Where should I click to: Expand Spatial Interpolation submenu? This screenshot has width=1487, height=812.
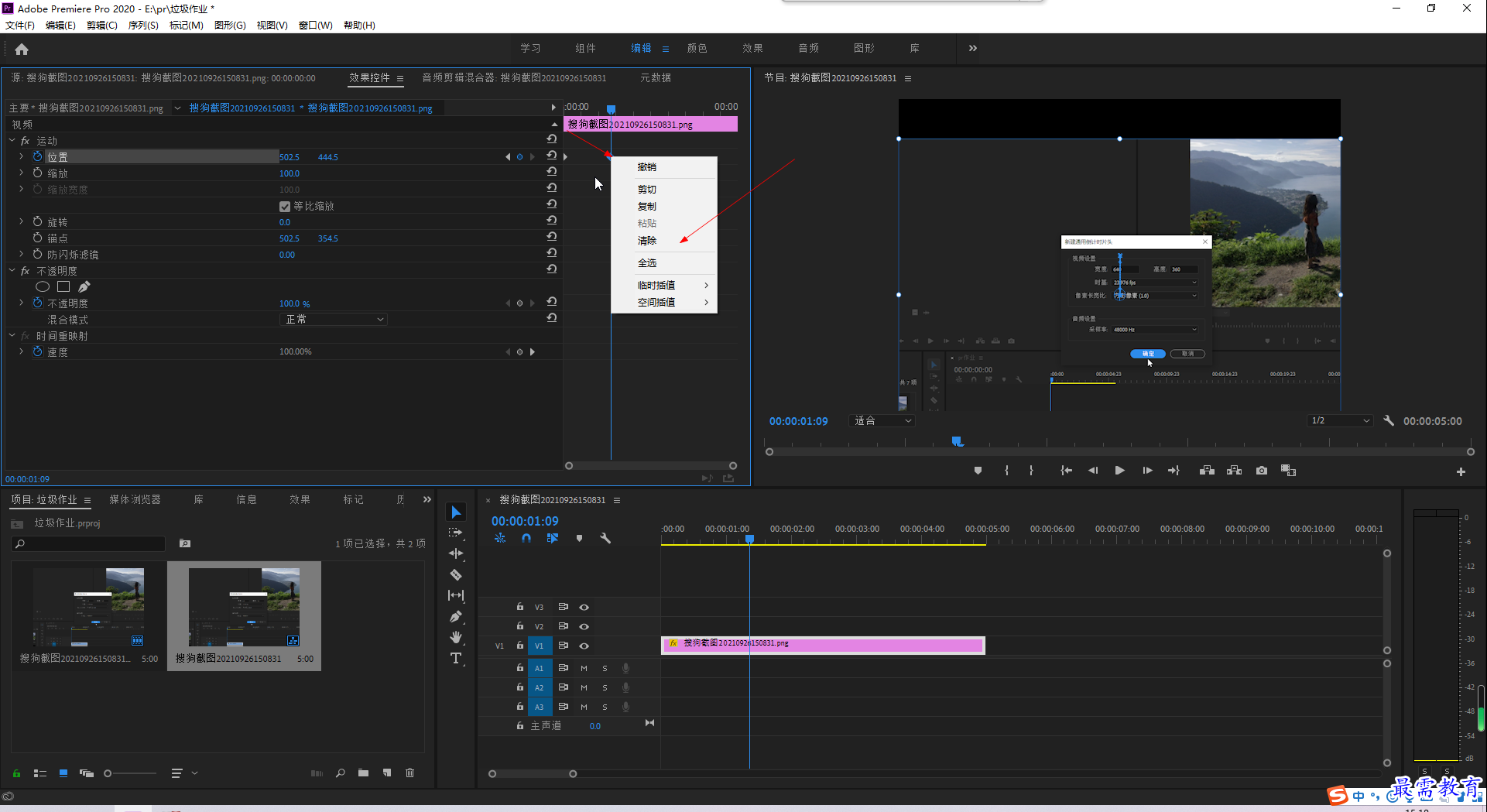[x=664, y=302]
